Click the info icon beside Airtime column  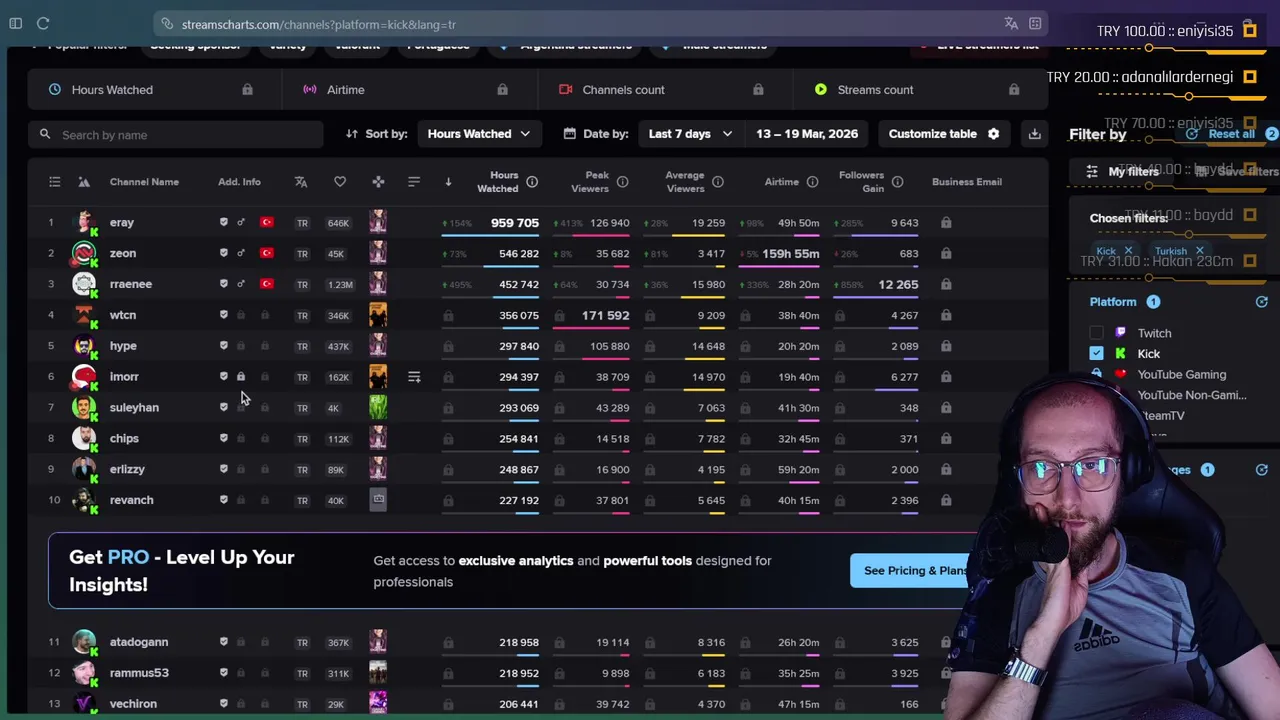coord(812,182)
